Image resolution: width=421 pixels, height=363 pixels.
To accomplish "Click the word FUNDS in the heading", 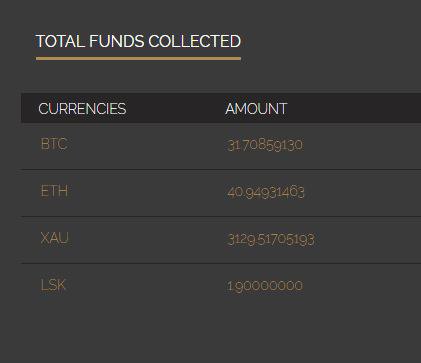I will tap(117, 41).
